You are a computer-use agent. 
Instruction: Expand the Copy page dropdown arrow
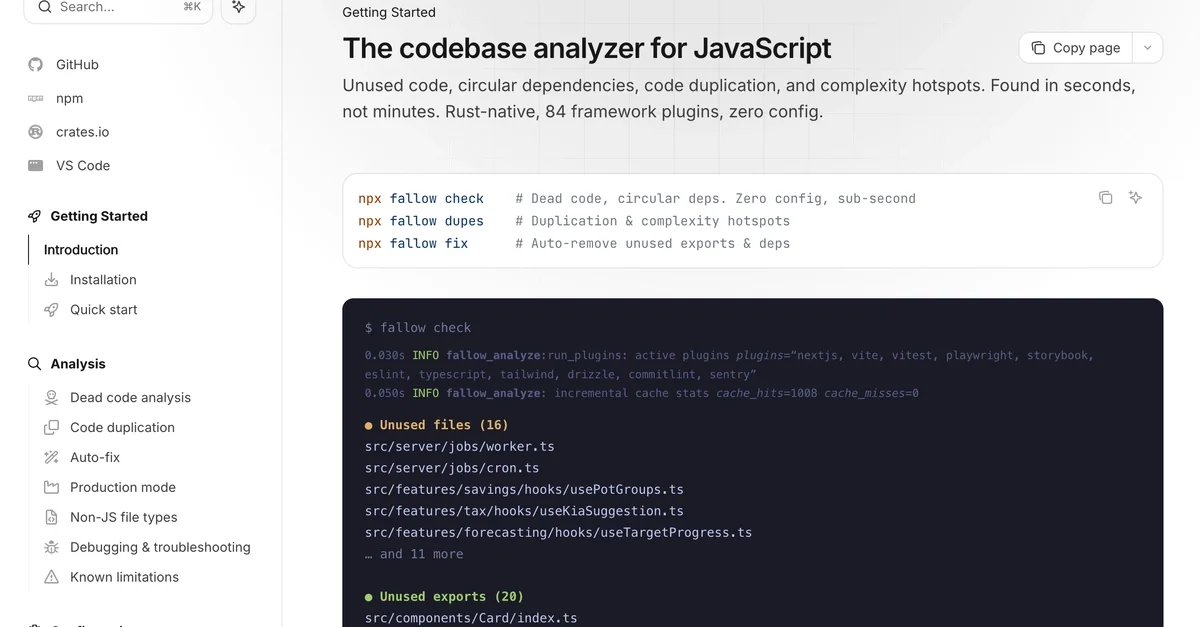tap(1147, 48)
